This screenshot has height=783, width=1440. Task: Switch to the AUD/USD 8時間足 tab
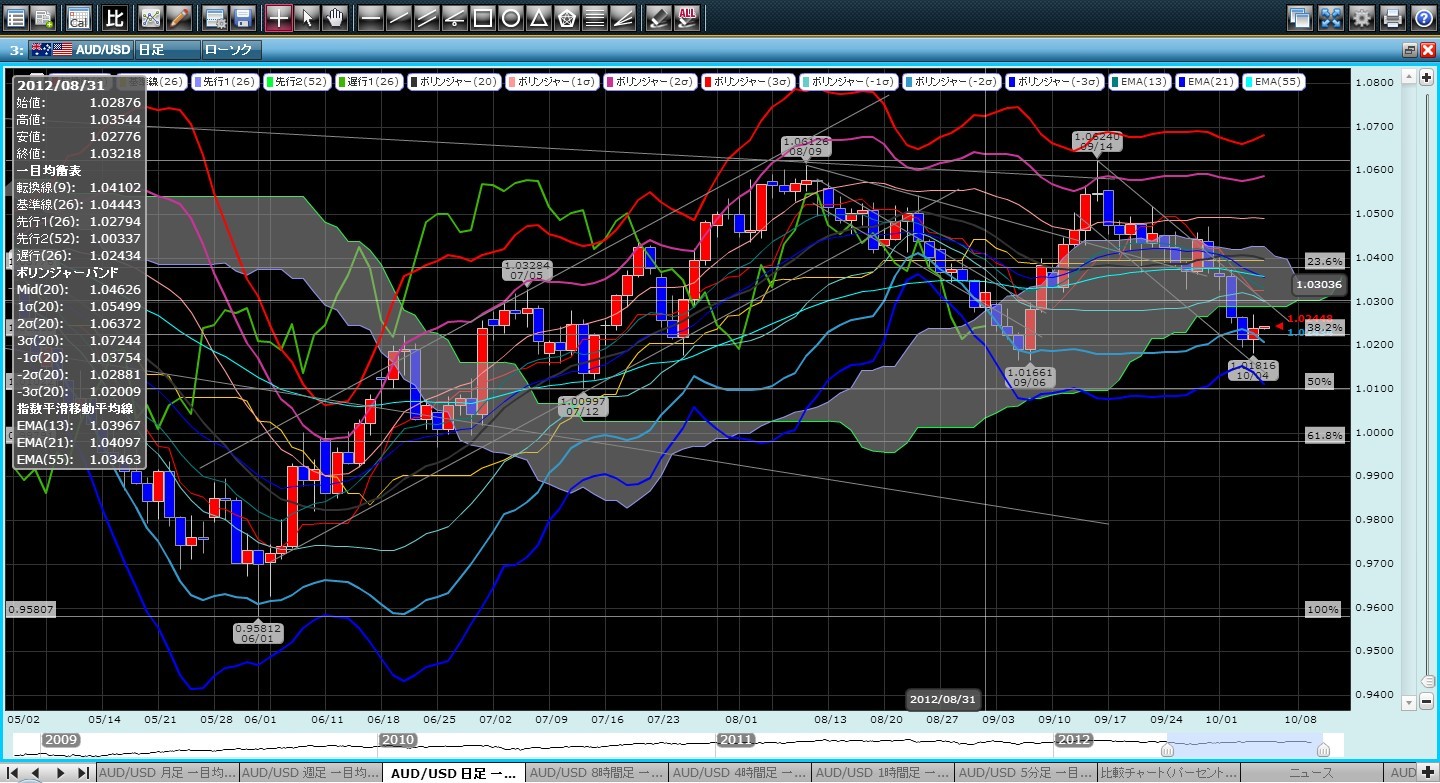(x=596, y=773)
